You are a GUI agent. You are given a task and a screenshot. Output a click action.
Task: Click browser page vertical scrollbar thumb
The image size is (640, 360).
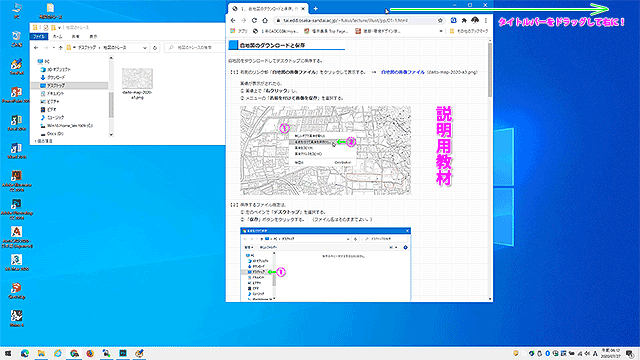click(490, 69)
